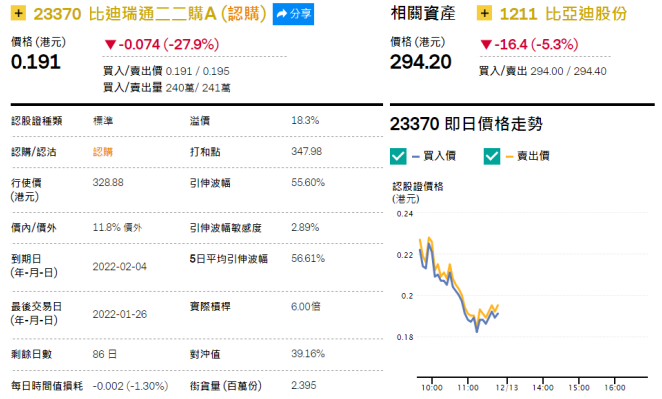Uncheck the 賣出價 checkbox

(x=492, y=156)
